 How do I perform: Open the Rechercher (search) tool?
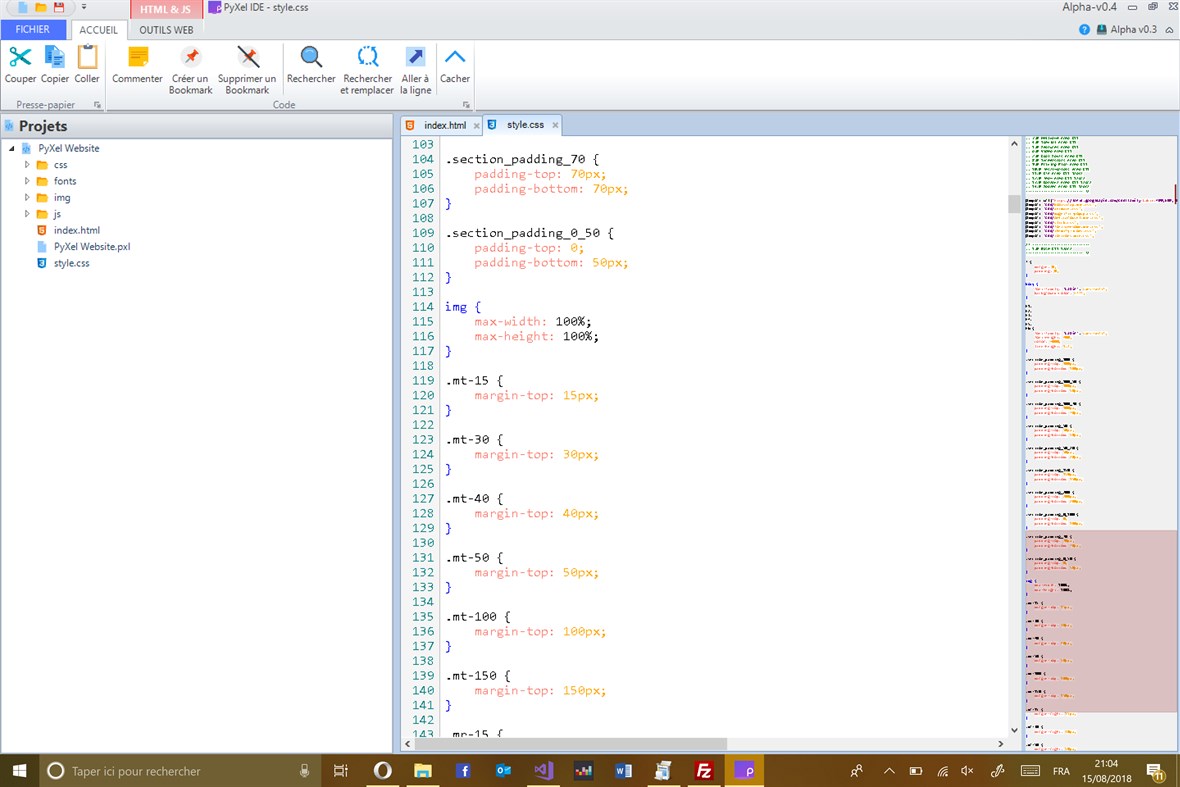pyautogui.click(x=310, y=65)
